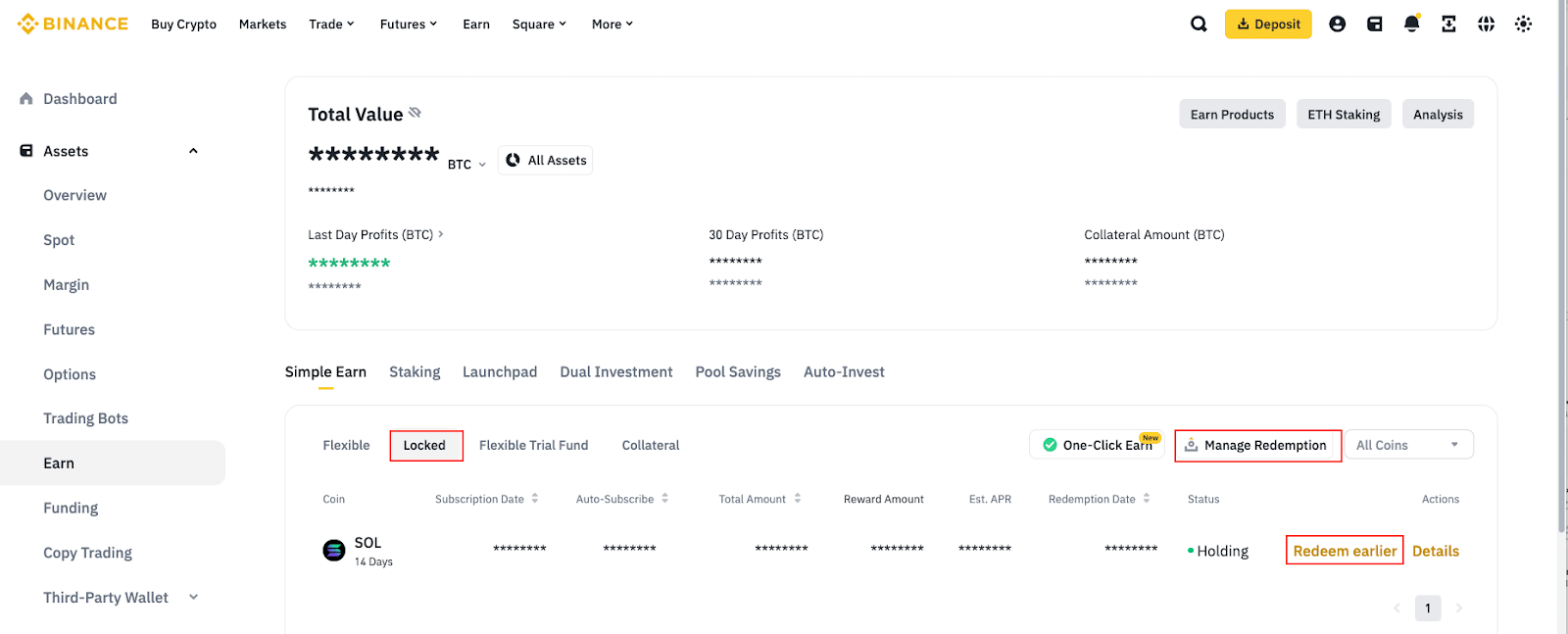Click the Binance logo
Viewport: 1568px width, 634px height.
coord(73,24)
